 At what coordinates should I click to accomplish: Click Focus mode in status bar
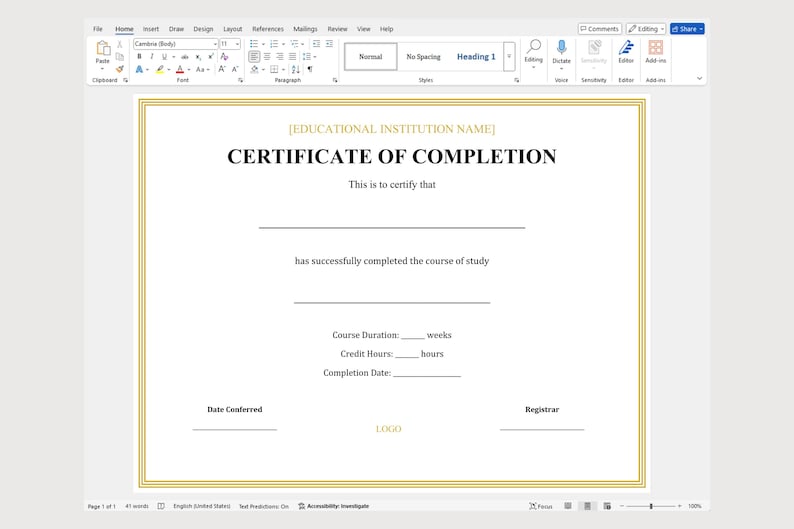point(541,506)
